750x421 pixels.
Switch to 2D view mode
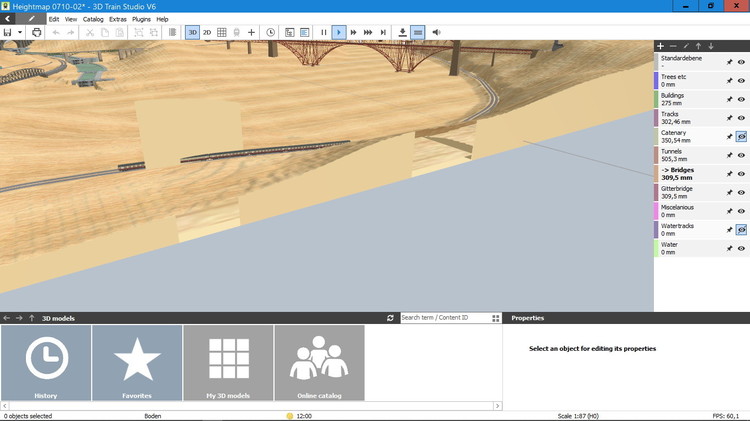pyautogui.click(x=207, y=32)
